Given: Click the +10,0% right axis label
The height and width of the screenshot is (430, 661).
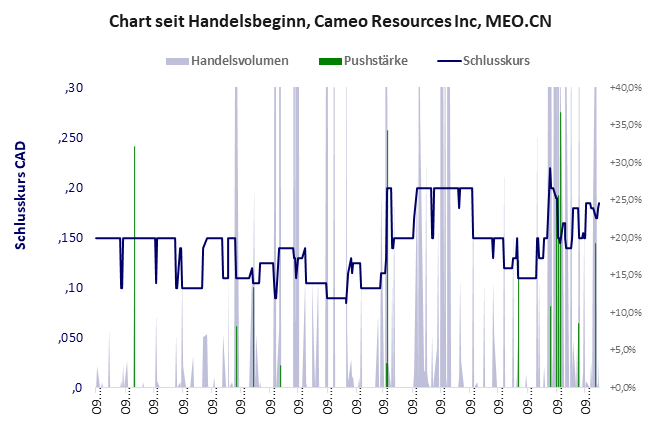Looking at the screenshot, I should coord(627,313).
